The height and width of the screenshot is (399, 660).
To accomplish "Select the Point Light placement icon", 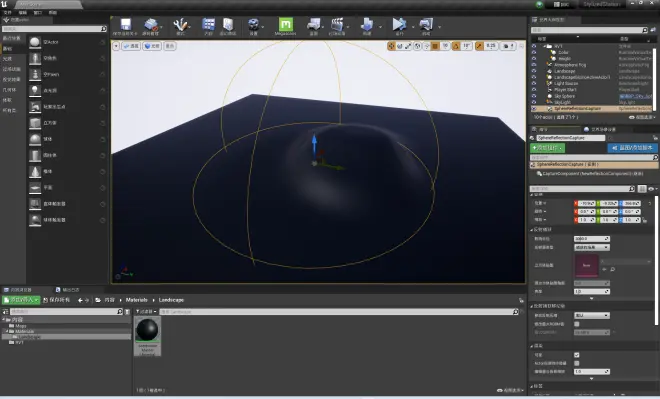I will 35,90.
